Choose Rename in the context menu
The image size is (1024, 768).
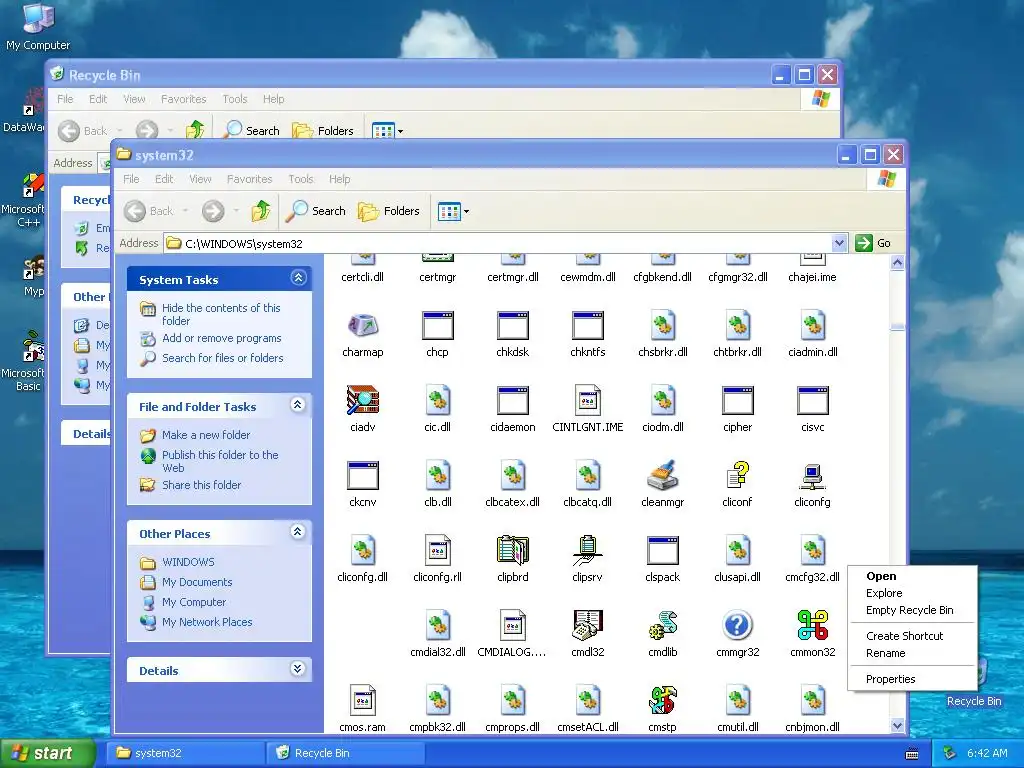pos(912,653)
